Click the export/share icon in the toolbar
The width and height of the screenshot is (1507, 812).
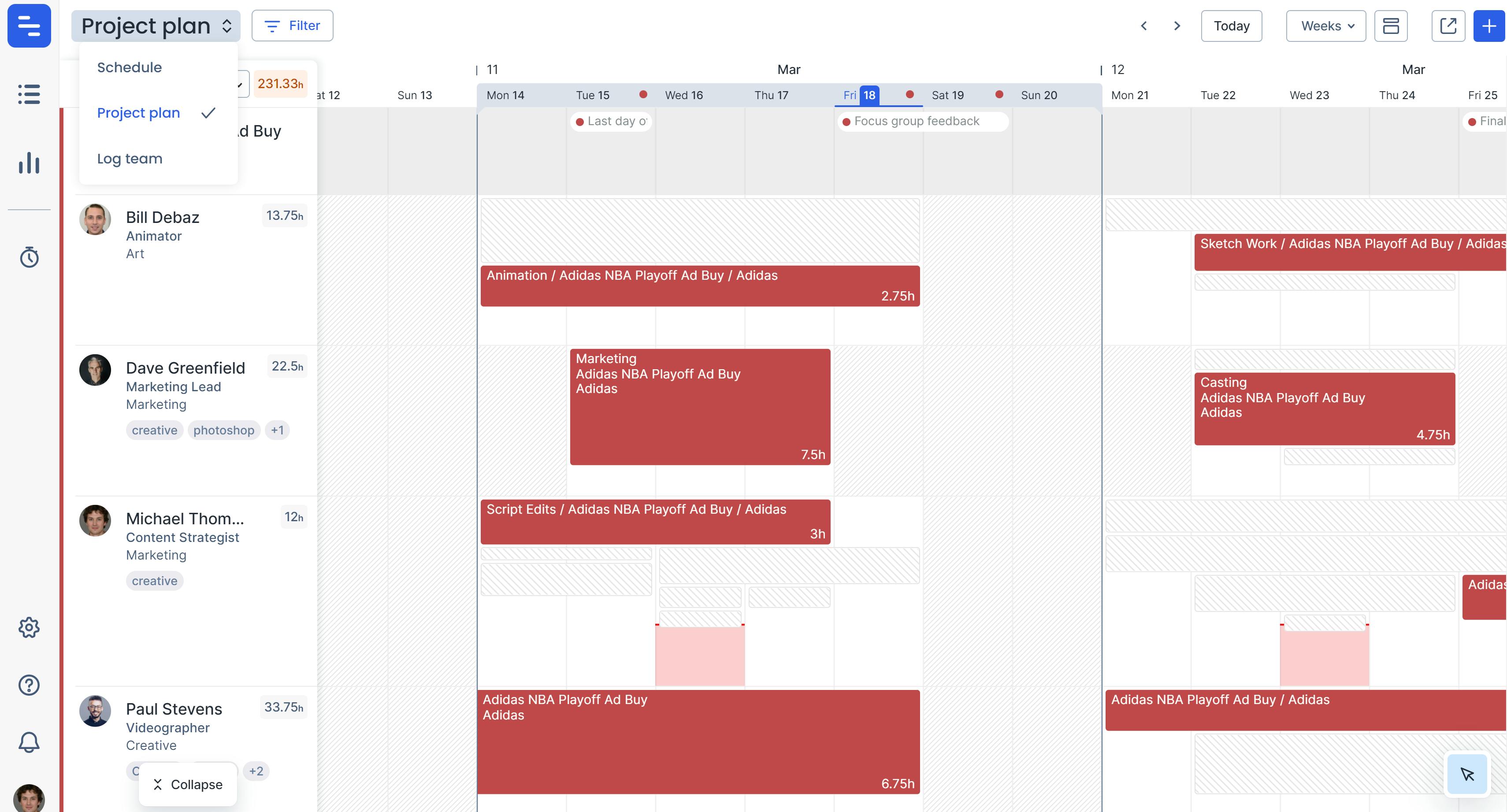[x=1448, y=26]
